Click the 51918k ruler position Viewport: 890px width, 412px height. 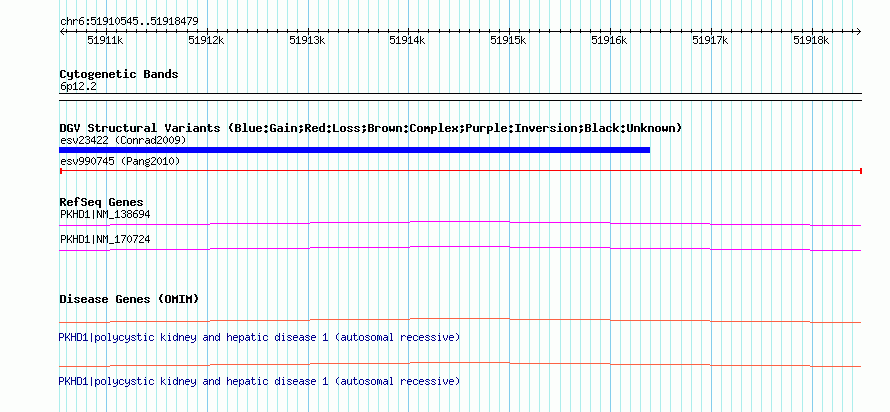point(812,40)
